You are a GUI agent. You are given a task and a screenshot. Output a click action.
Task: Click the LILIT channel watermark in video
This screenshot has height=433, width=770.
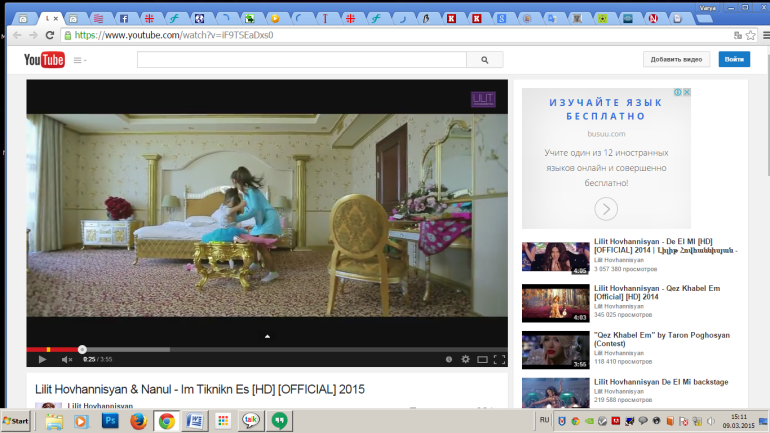(x=483, y=99)
